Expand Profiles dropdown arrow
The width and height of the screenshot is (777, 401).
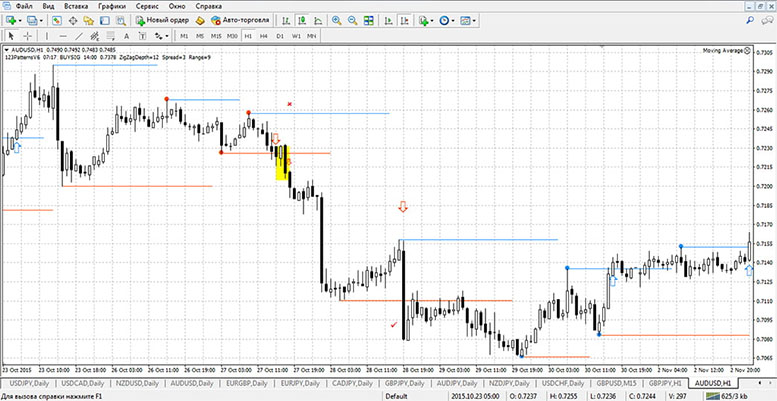pyautogui.click(x=41, y=21)
